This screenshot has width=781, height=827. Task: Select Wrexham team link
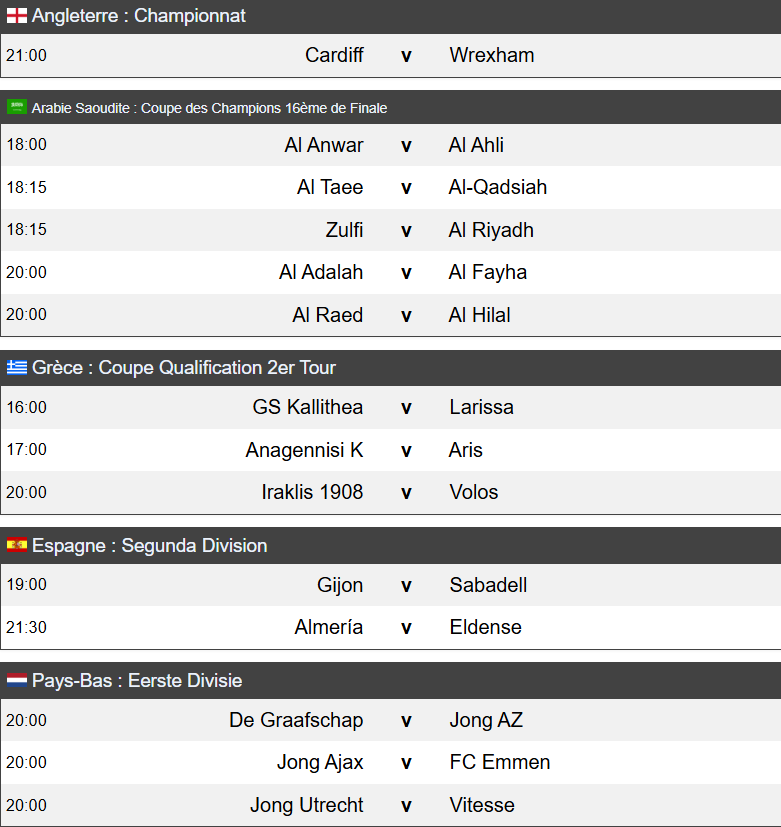[x=491, y=55]
